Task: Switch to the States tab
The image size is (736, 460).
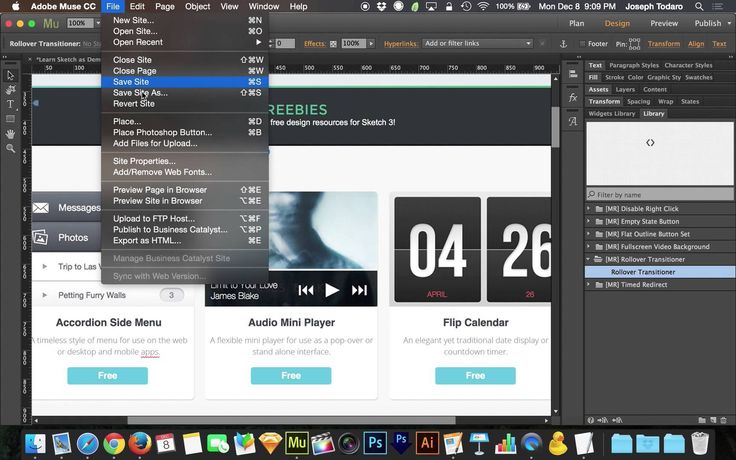Action: (x=690, y=101)
